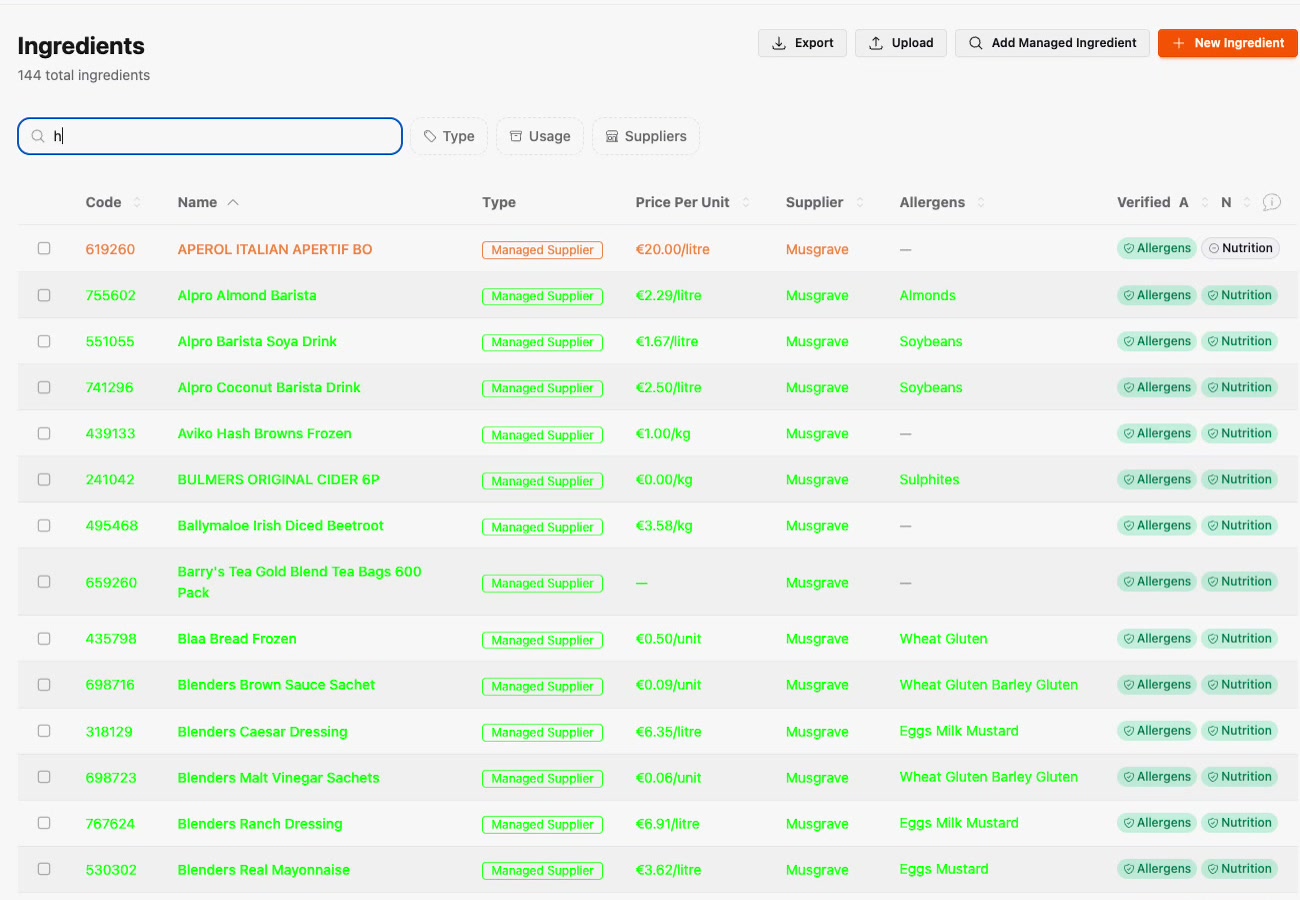Open Blenders Real Mayonnaise ingredient
The image size is (1300, 900).
tap(264, 870)
